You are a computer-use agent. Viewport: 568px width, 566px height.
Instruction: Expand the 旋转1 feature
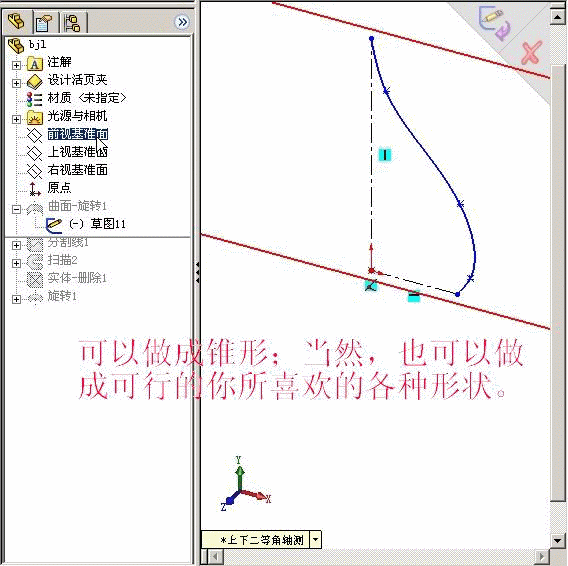16,299
